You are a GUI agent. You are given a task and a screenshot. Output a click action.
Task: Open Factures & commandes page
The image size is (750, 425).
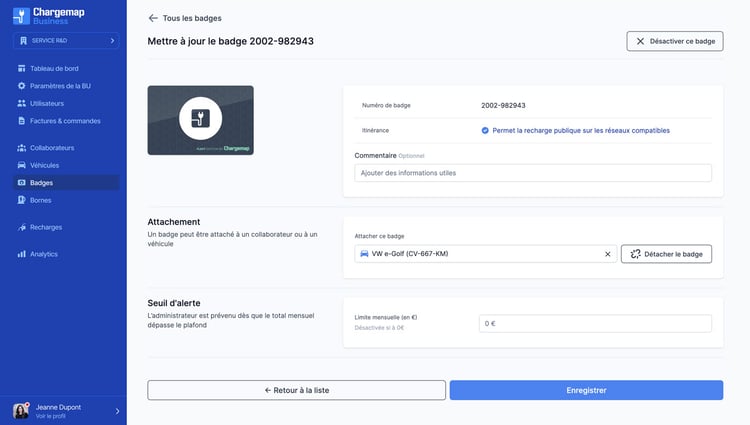click(64, 121)
